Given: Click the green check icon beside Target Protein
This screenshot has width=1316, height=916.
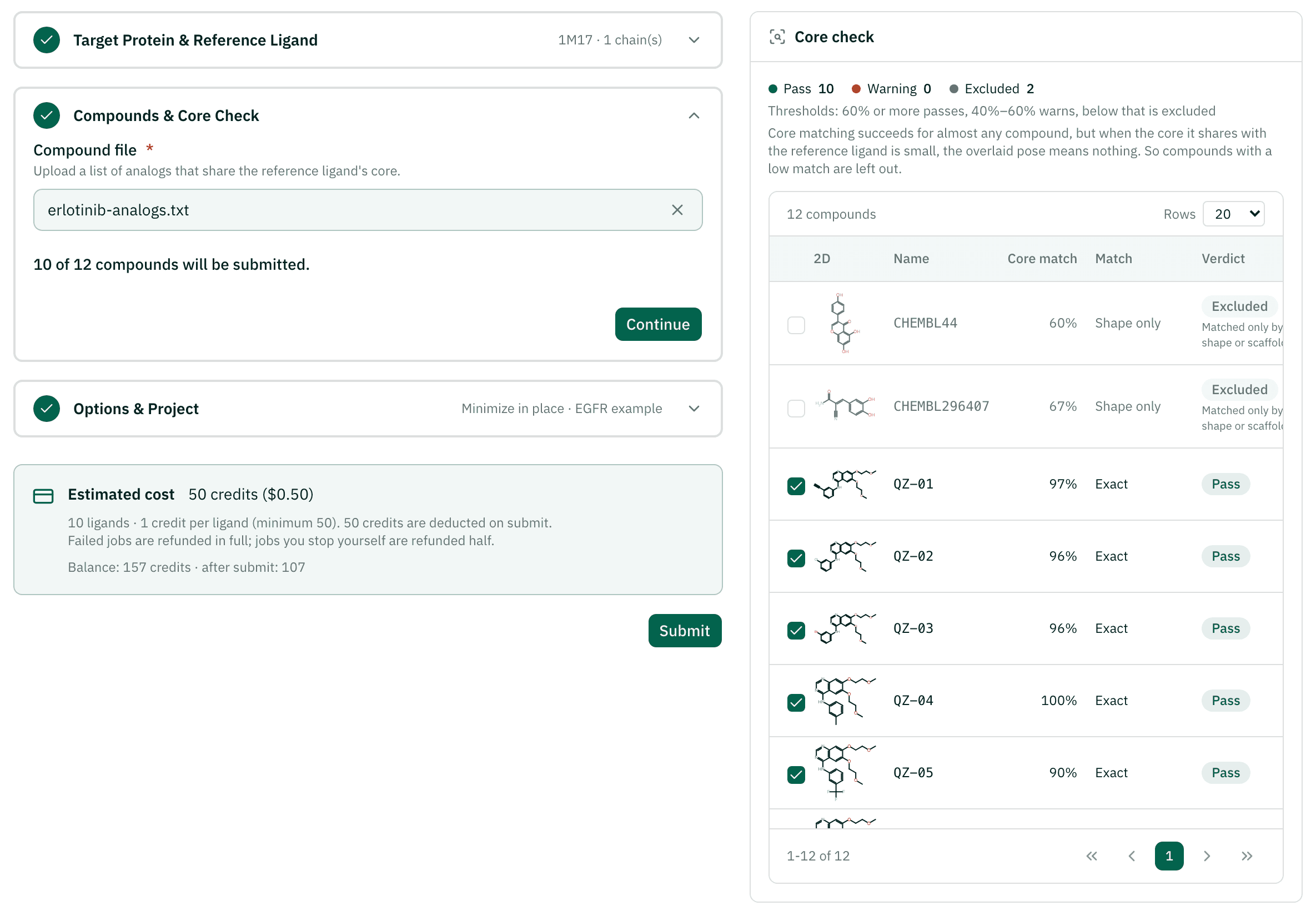Looking at the screenshot, I should tap(47, 40).
